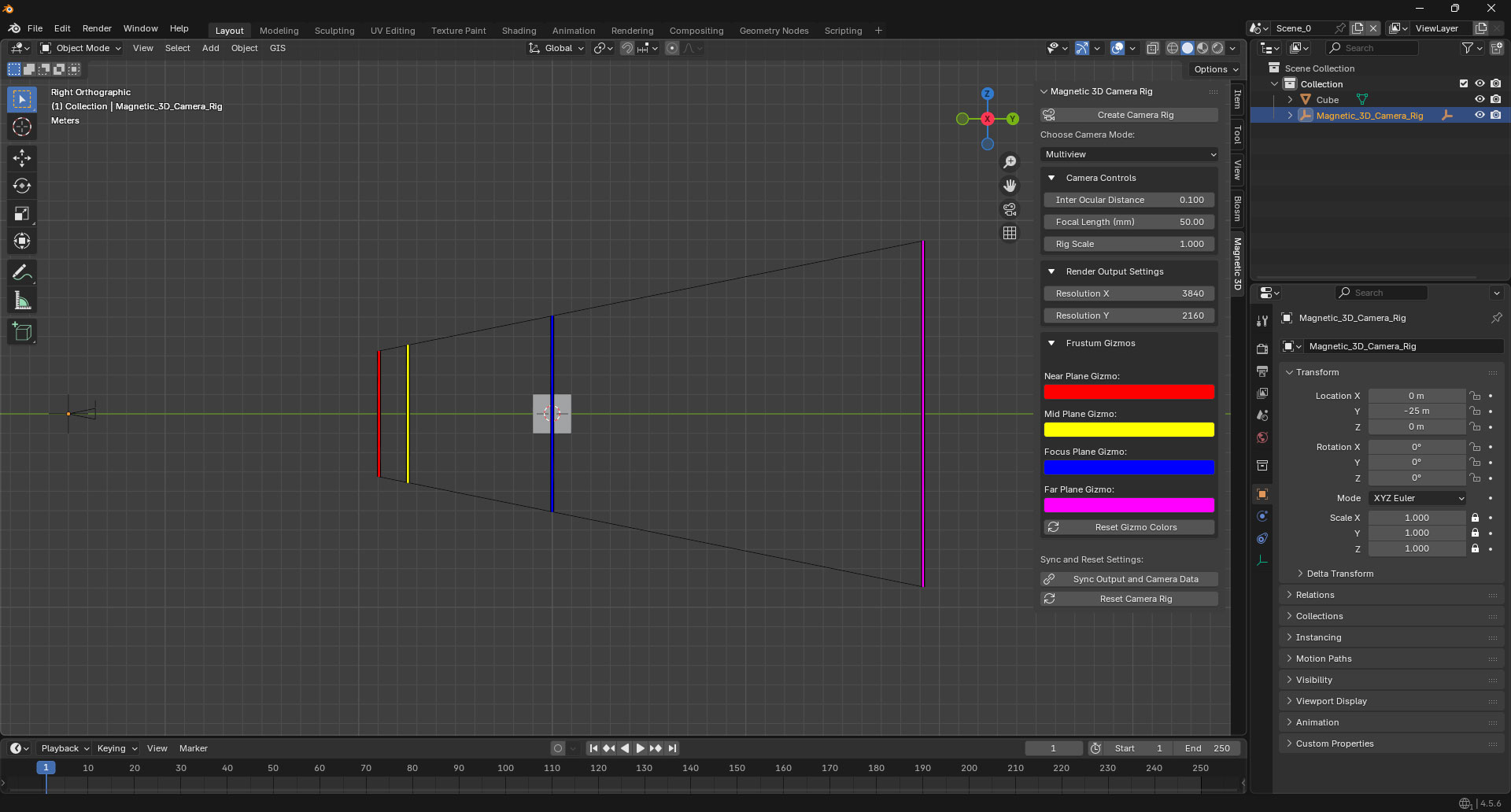Toggle Location X lock
The image size is (1511, 812).
tap(1476, 396)
